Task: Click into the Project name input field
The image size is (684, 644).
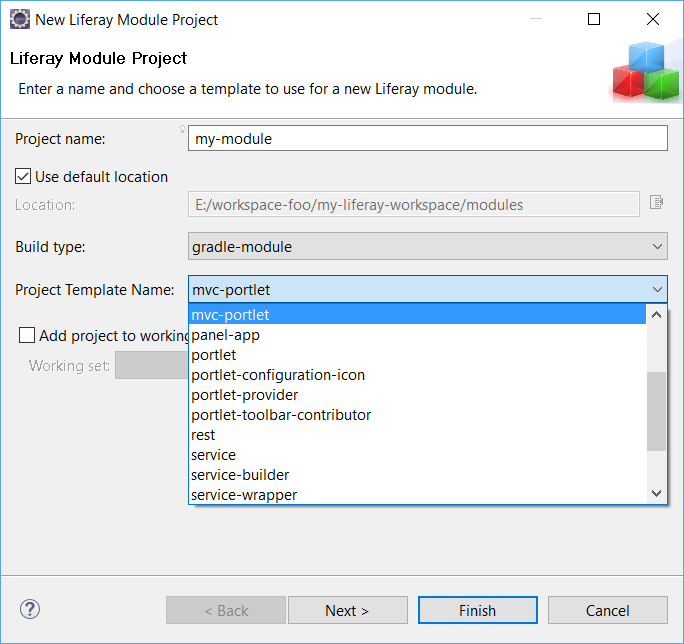Action: point(428,138)
